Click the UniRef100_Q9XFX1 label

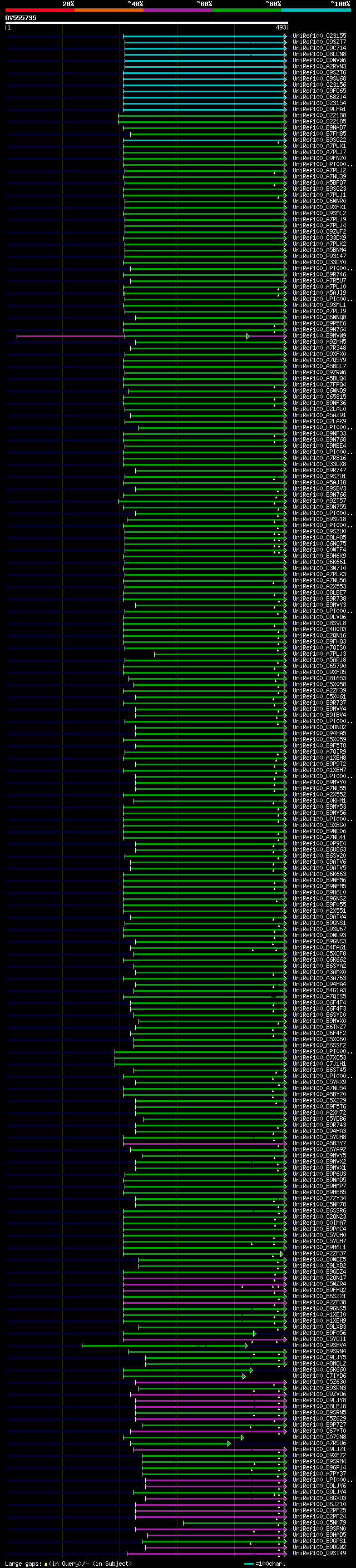[x=319, y=207]
